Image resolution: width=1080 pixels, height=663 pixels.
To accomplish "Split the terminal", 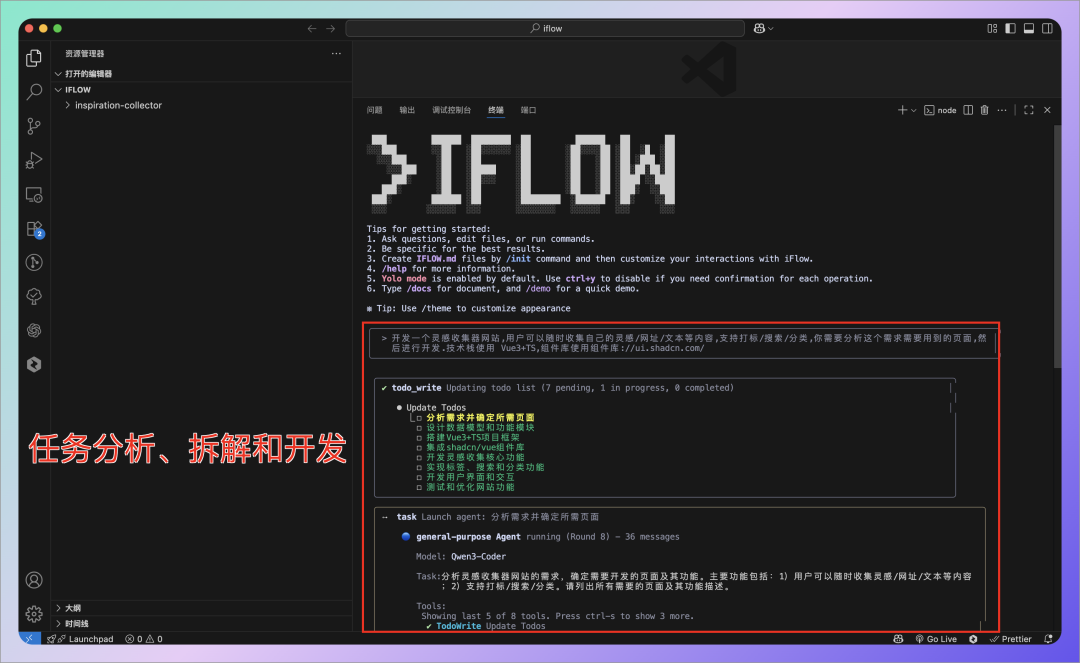I will tap(968, 110).
